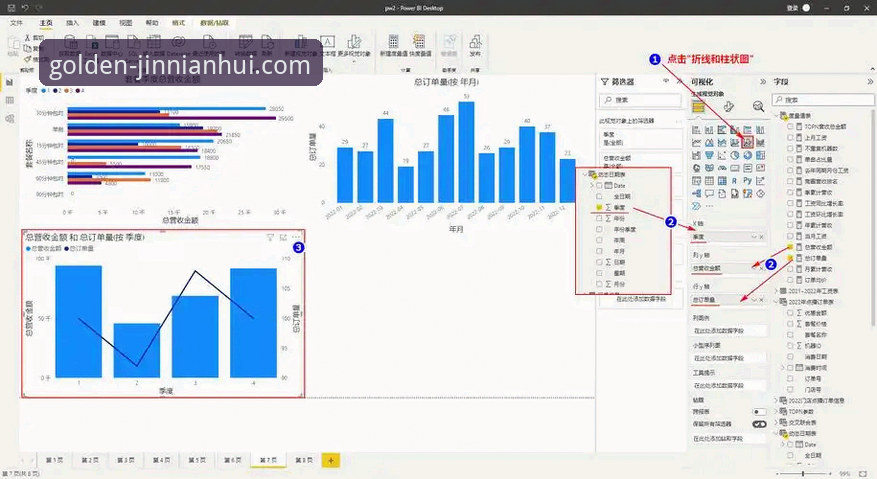The image size is (877, 479).
Task: Open the Analytics magnifier tab in Visualizations
Action: pyautogui.click(x=758, y=106)
